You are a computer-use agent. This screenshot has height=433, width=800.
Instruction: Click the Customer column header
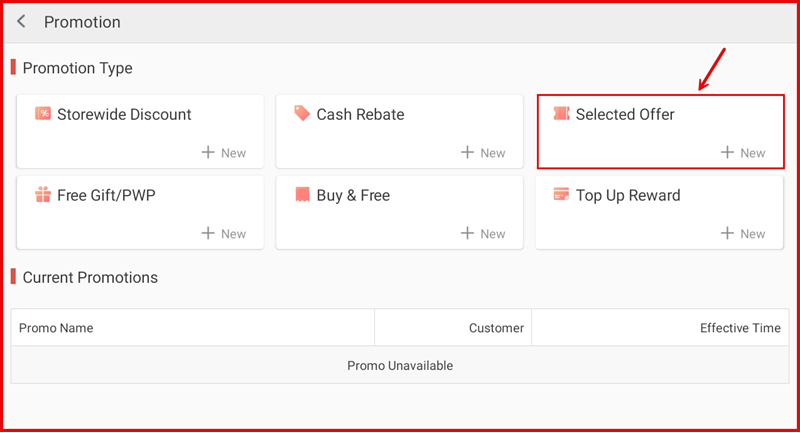tap(496, 328)
